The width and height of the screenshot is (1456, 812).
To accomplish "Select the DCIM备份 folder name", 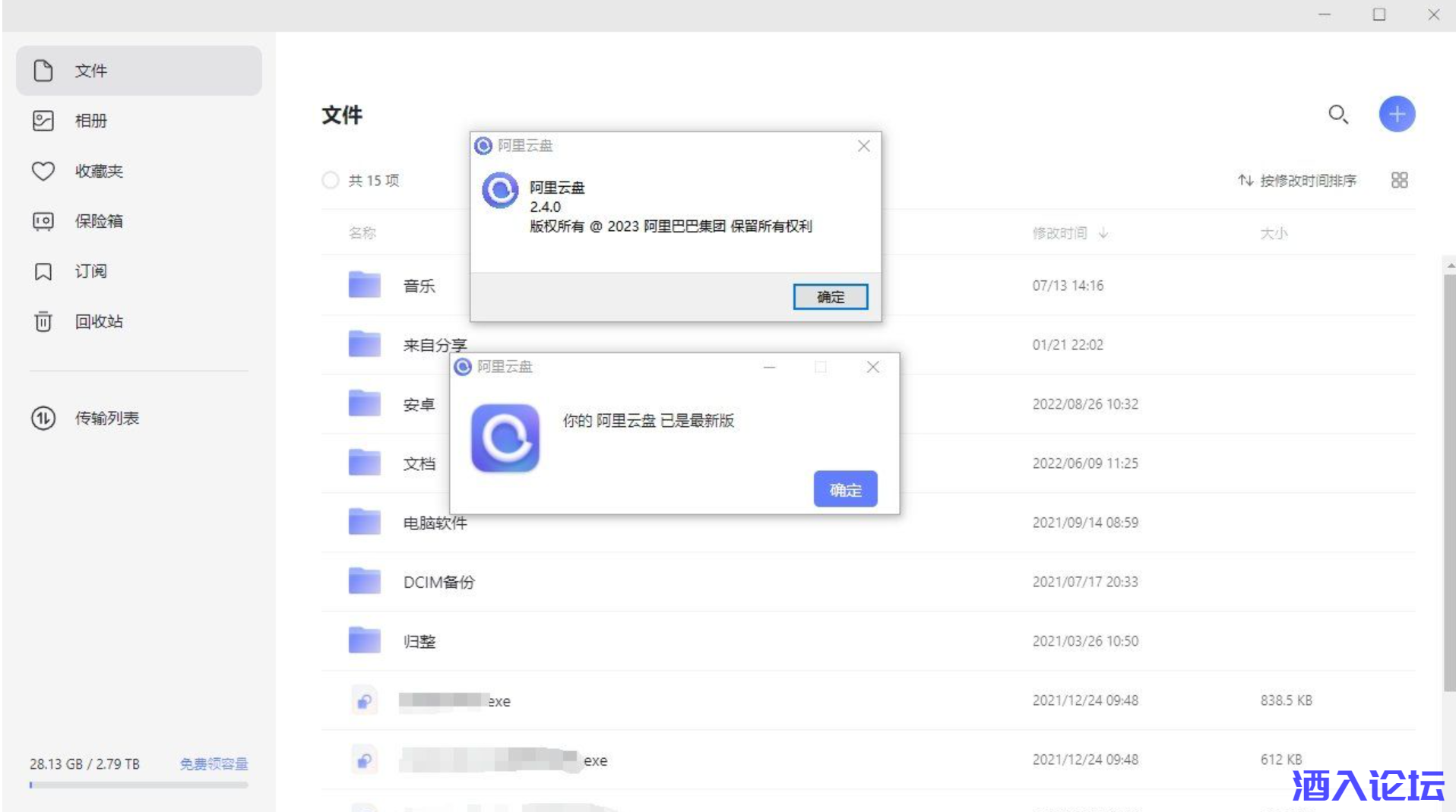I will [x=438, y=582].
